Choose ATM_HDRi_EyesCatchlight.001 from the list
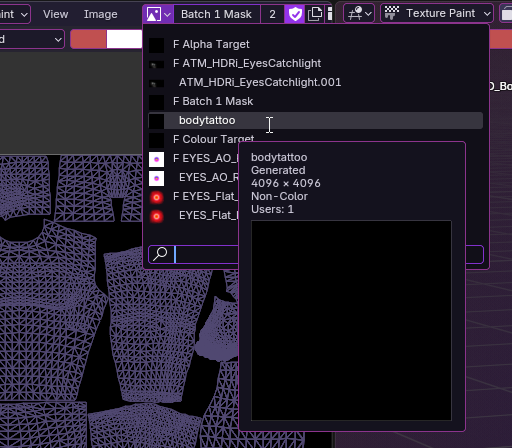The width and height of the screenshot is (512, 448). point(315,82)
